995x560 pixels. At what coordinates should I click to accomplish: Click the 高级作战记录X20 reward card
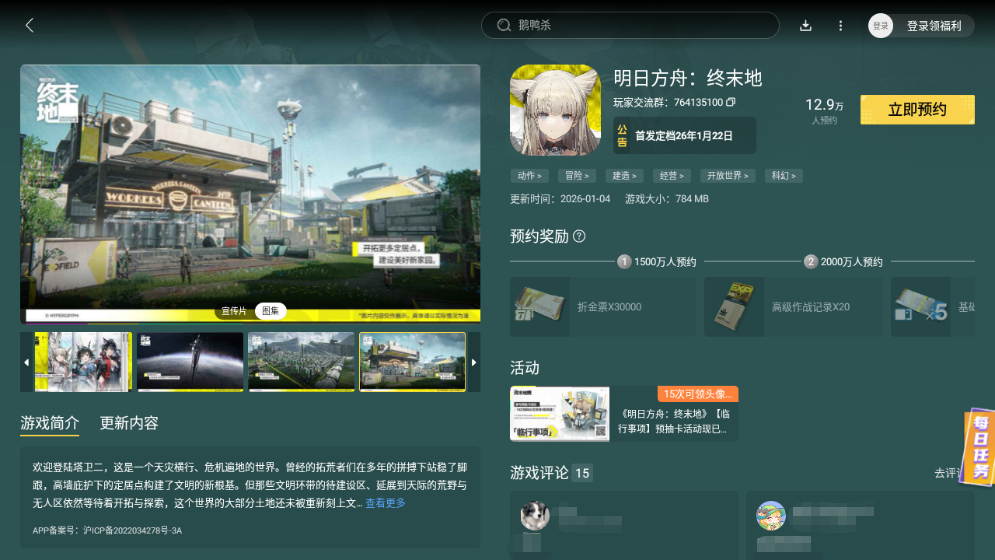pyautogui.click(x=793, y=307)
